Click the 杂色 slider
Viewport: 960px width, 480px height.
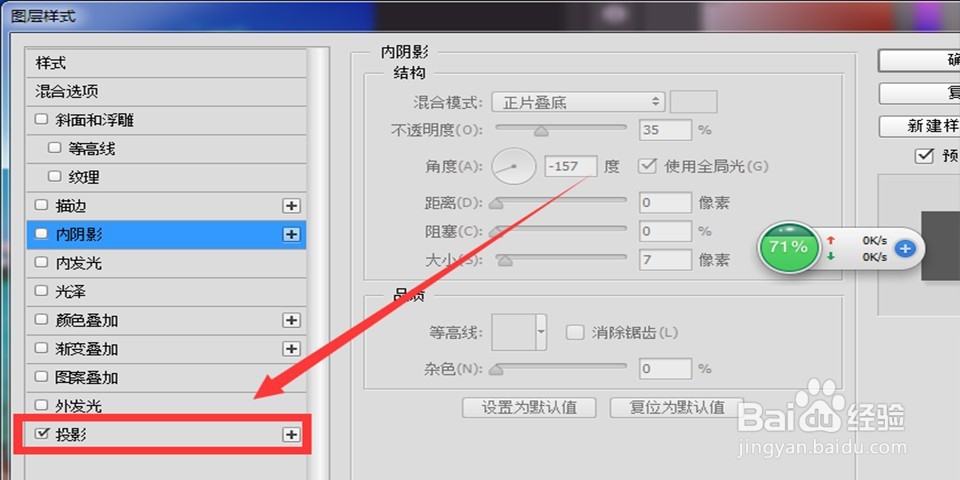pyautogui.click(x=561, y=369)
